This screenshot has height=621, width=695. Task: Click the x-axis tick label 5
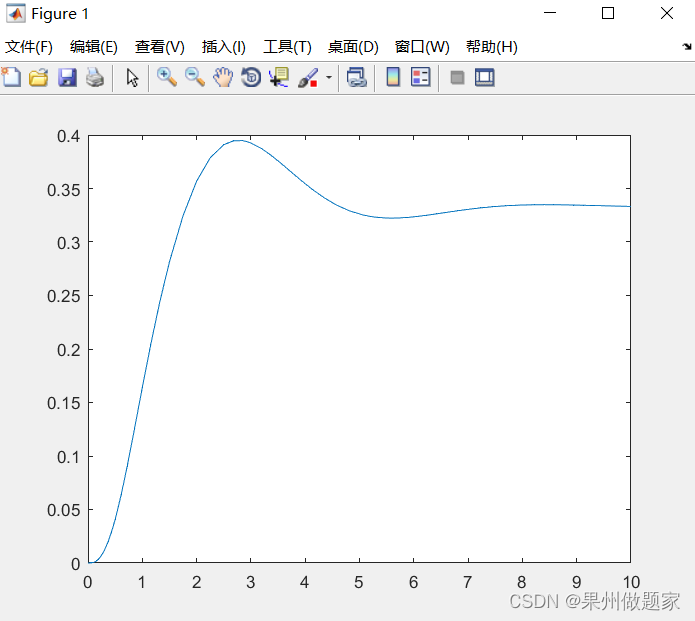(x=359, y=582)
